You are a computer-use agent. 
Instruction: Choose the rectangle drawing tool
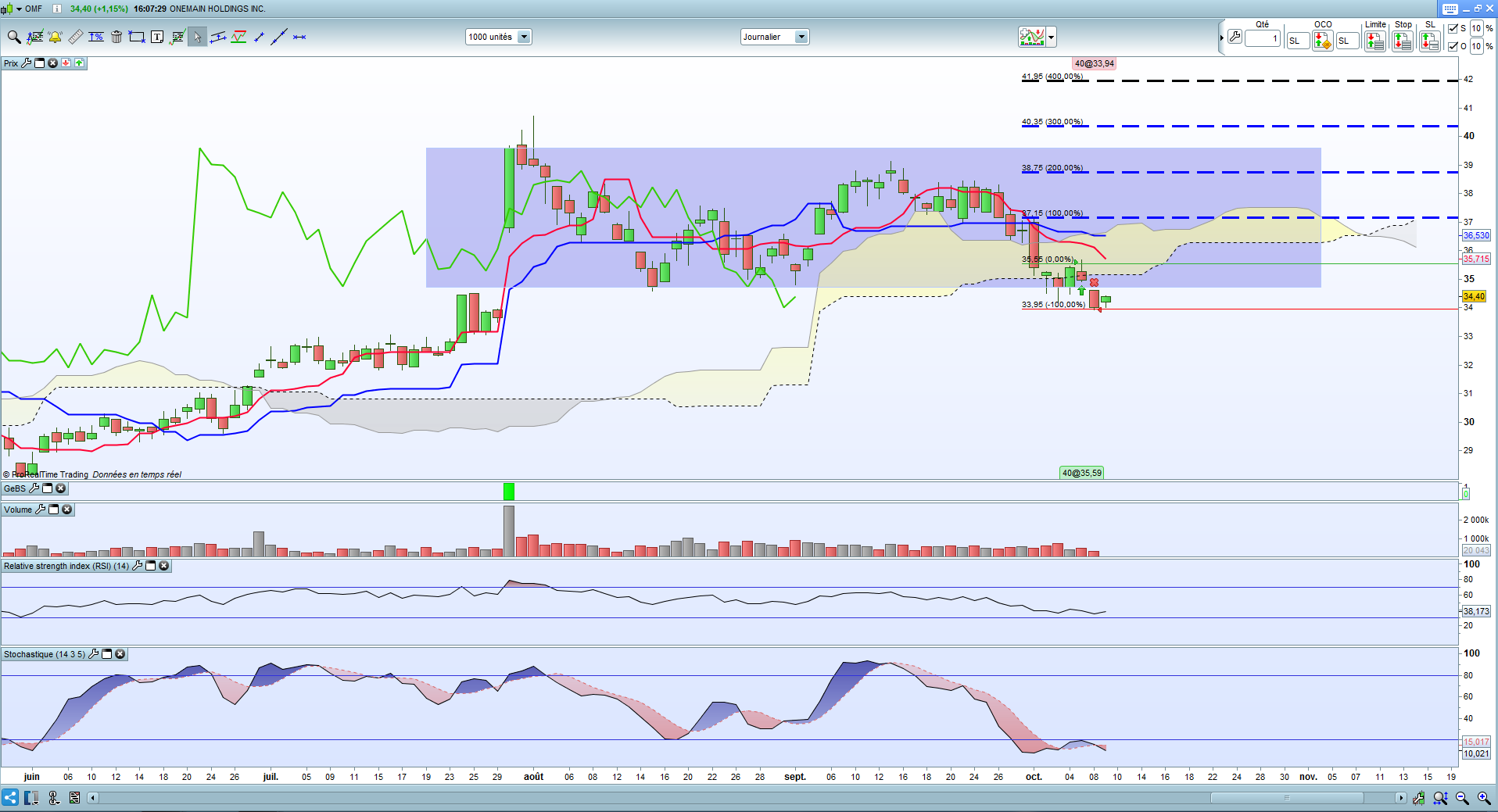[x=137, y=37]
